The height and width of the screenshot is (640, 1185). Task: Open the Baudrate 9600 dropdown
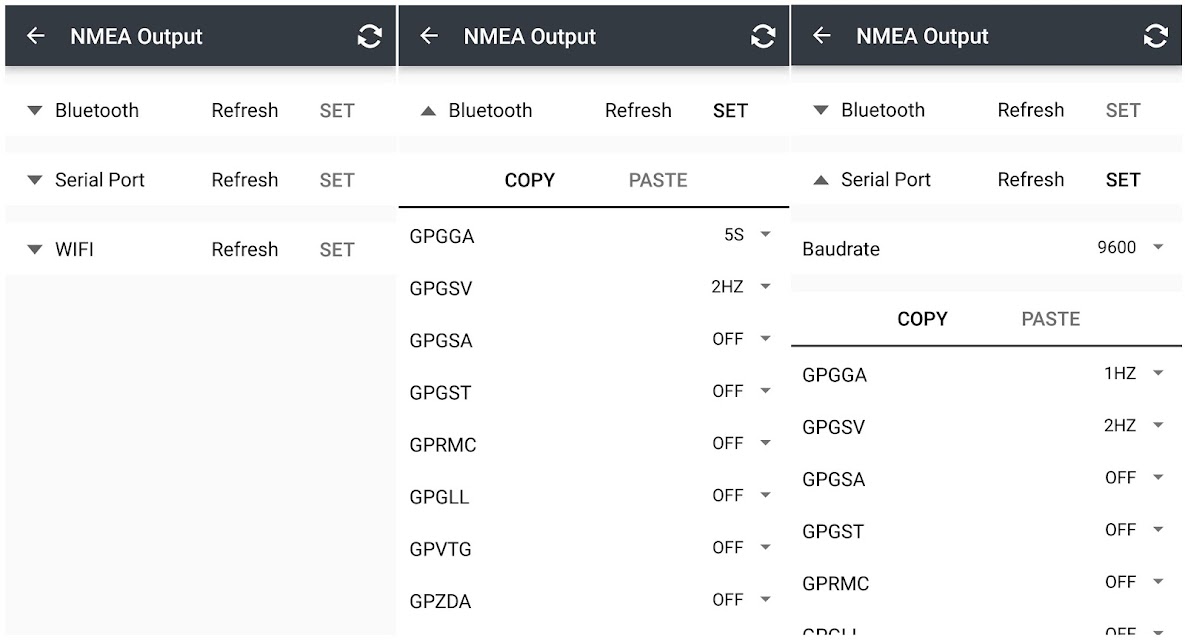(x=1130, y=247)
